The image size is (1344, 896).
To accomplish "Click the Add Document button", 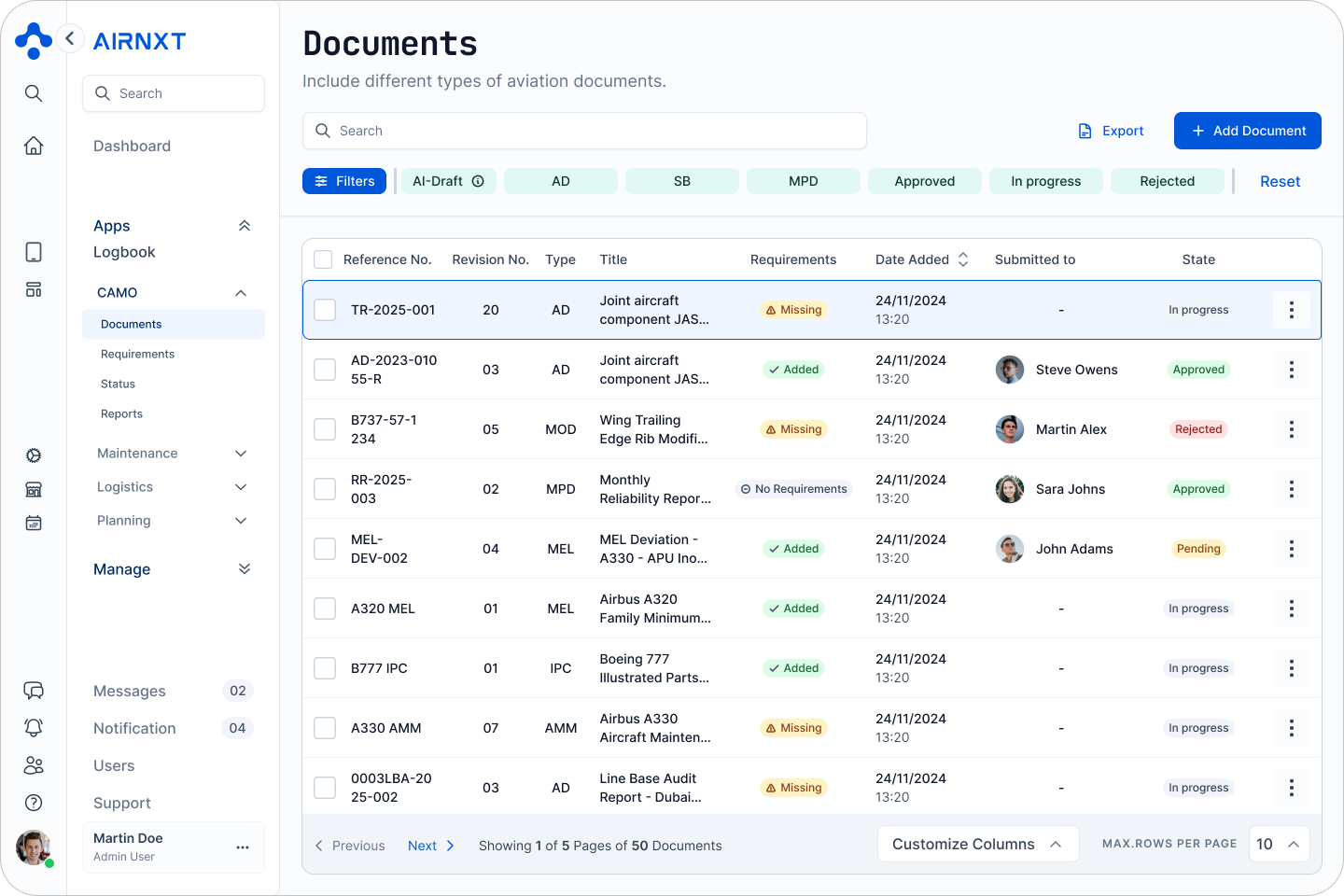I will [1247, 131].
